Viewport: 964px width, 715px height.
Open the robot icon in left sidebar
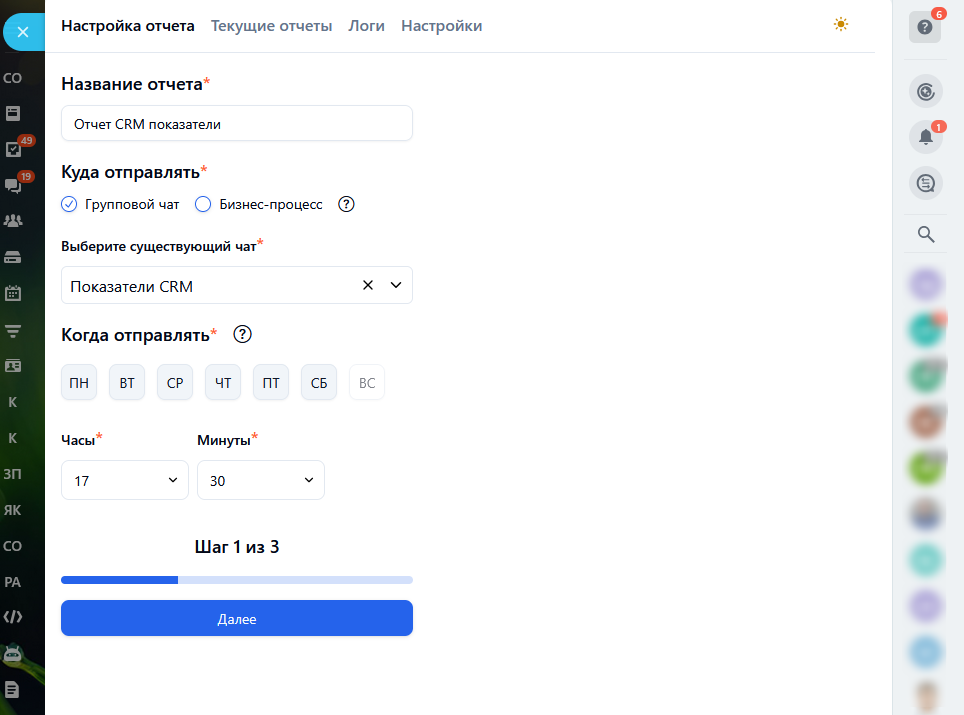click(14, 654)
